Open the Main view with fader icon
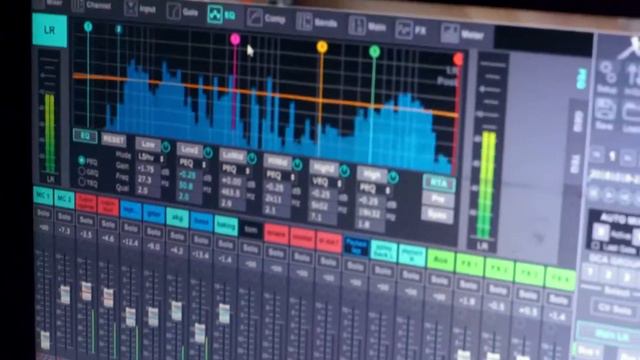This screenshot has height=360, width=640. coord(367,27)
